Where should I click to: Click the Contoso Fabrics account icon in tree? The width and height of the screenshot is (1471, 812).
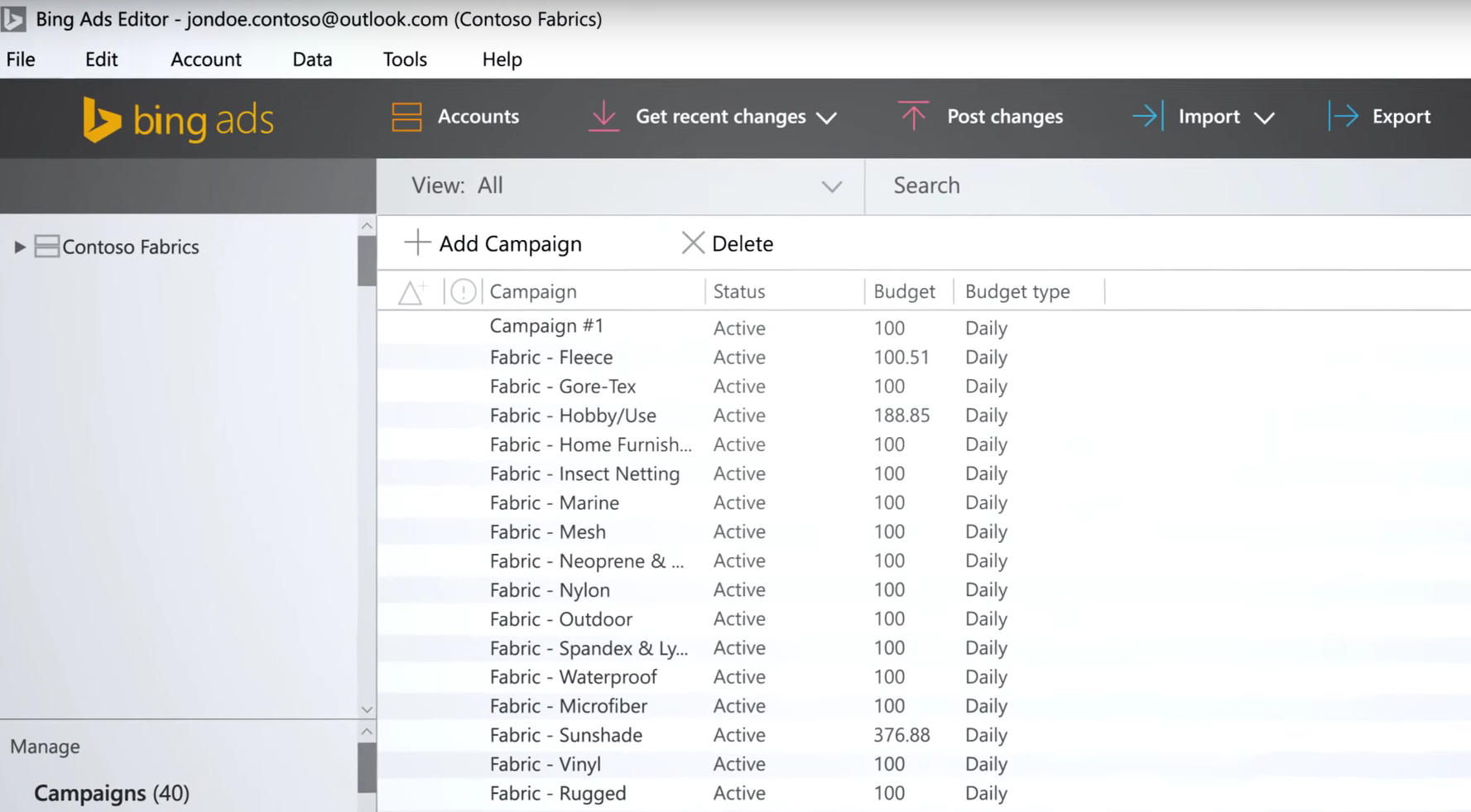pyautogui.click(x=46, y=247)
